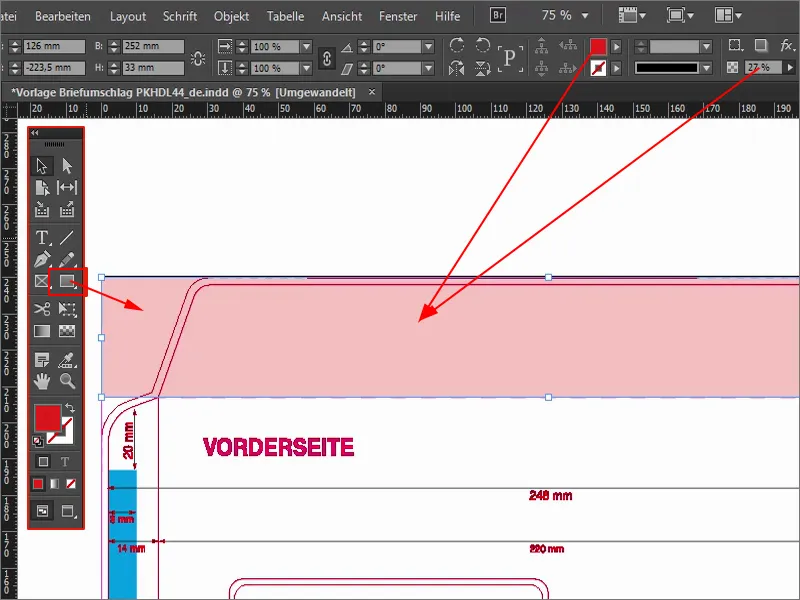Open the Ansicht menu

pyautogui.click(x=342, y=16)
